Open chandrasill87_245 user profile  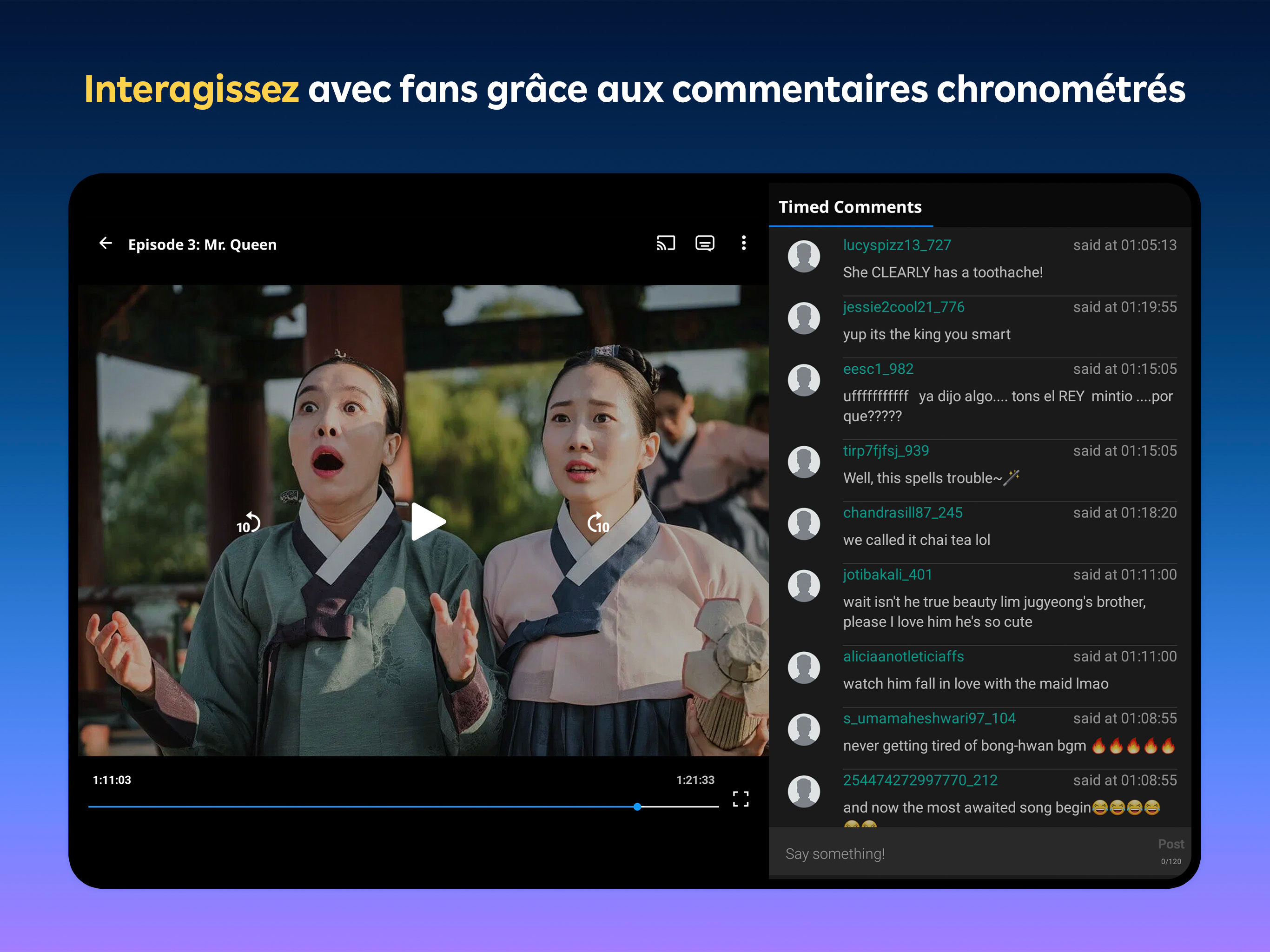903,513
